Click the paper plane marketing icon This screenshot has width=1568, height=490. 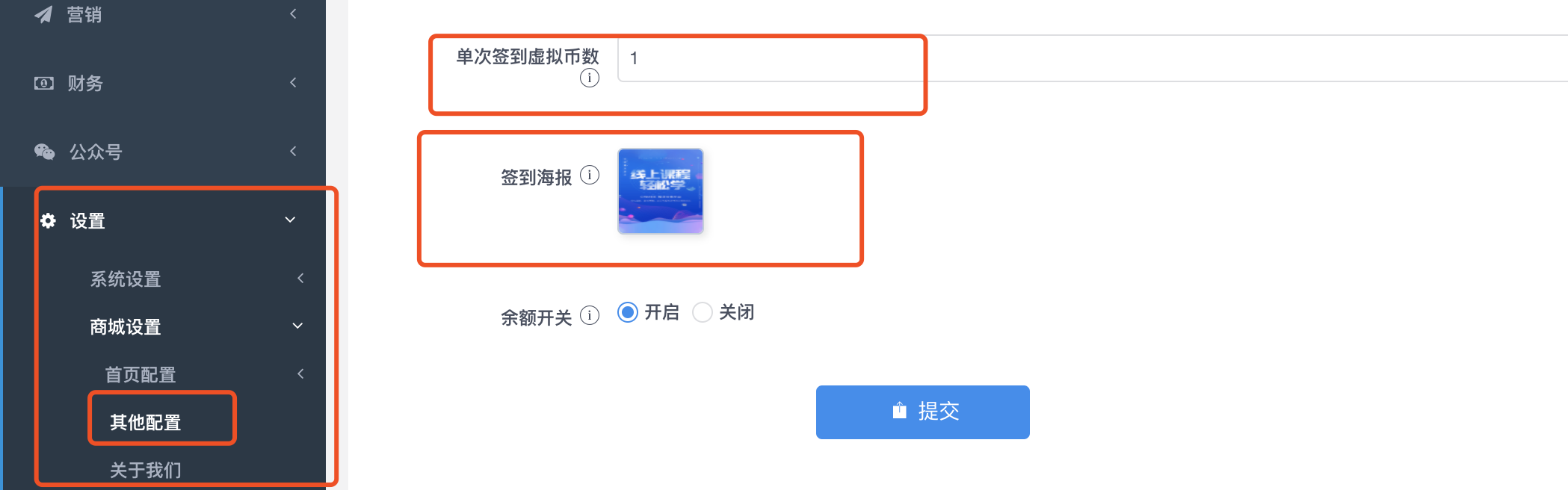(44, 14)
